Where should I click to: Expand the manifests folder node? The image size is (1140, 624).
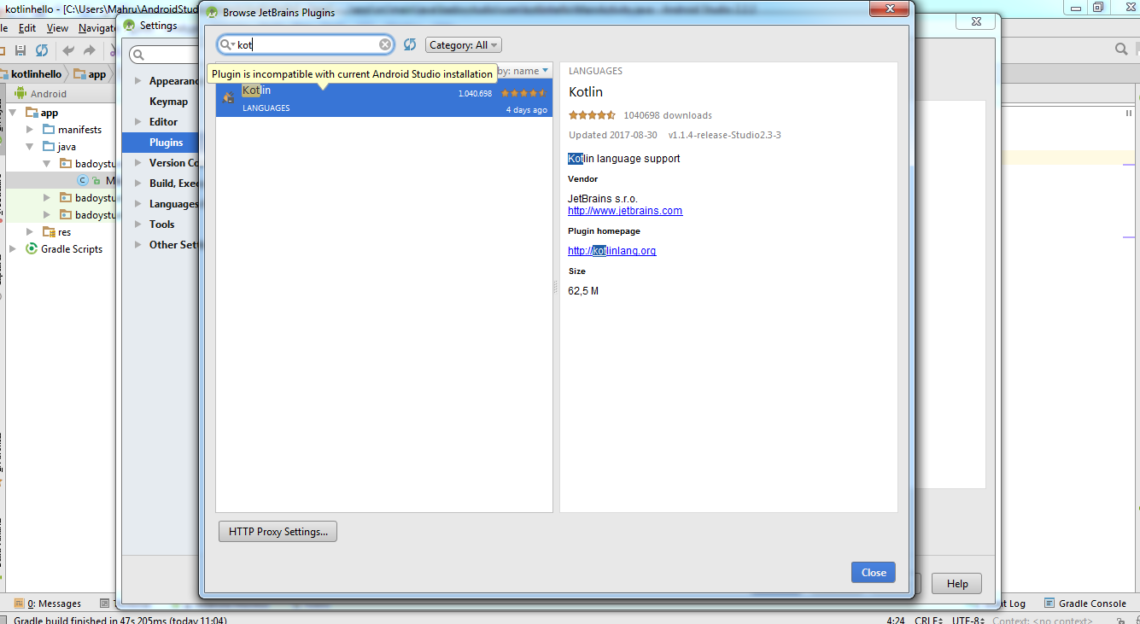[x=30, y=130]
